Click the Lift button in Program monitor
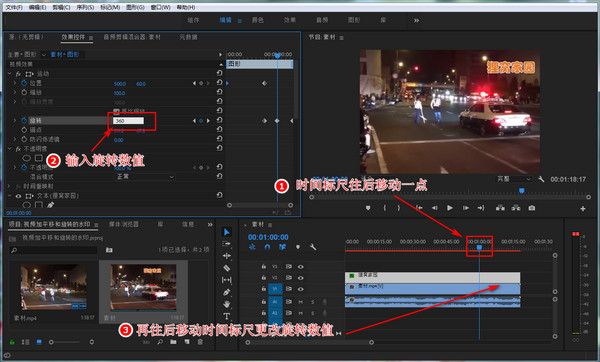The image size is (600, 362). point(500,208)
